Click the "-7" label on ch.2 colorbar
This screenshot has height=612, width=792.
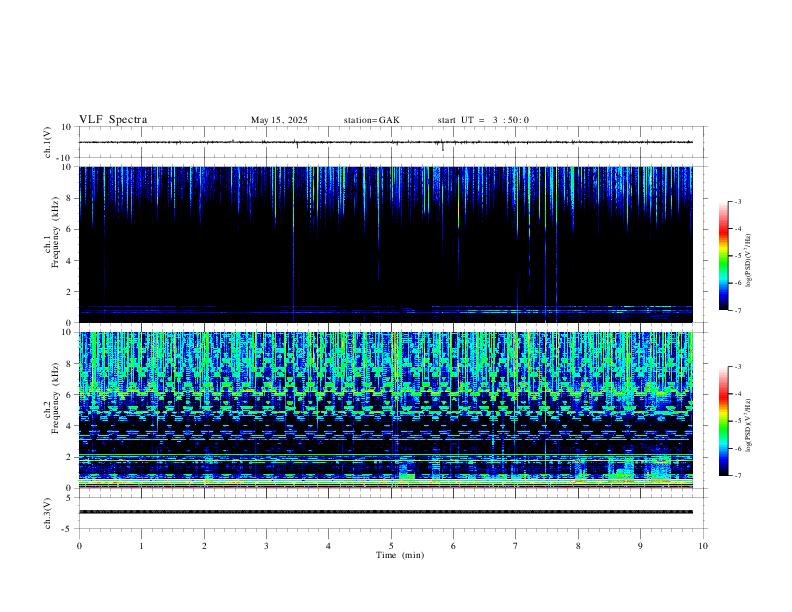[738, 475]
